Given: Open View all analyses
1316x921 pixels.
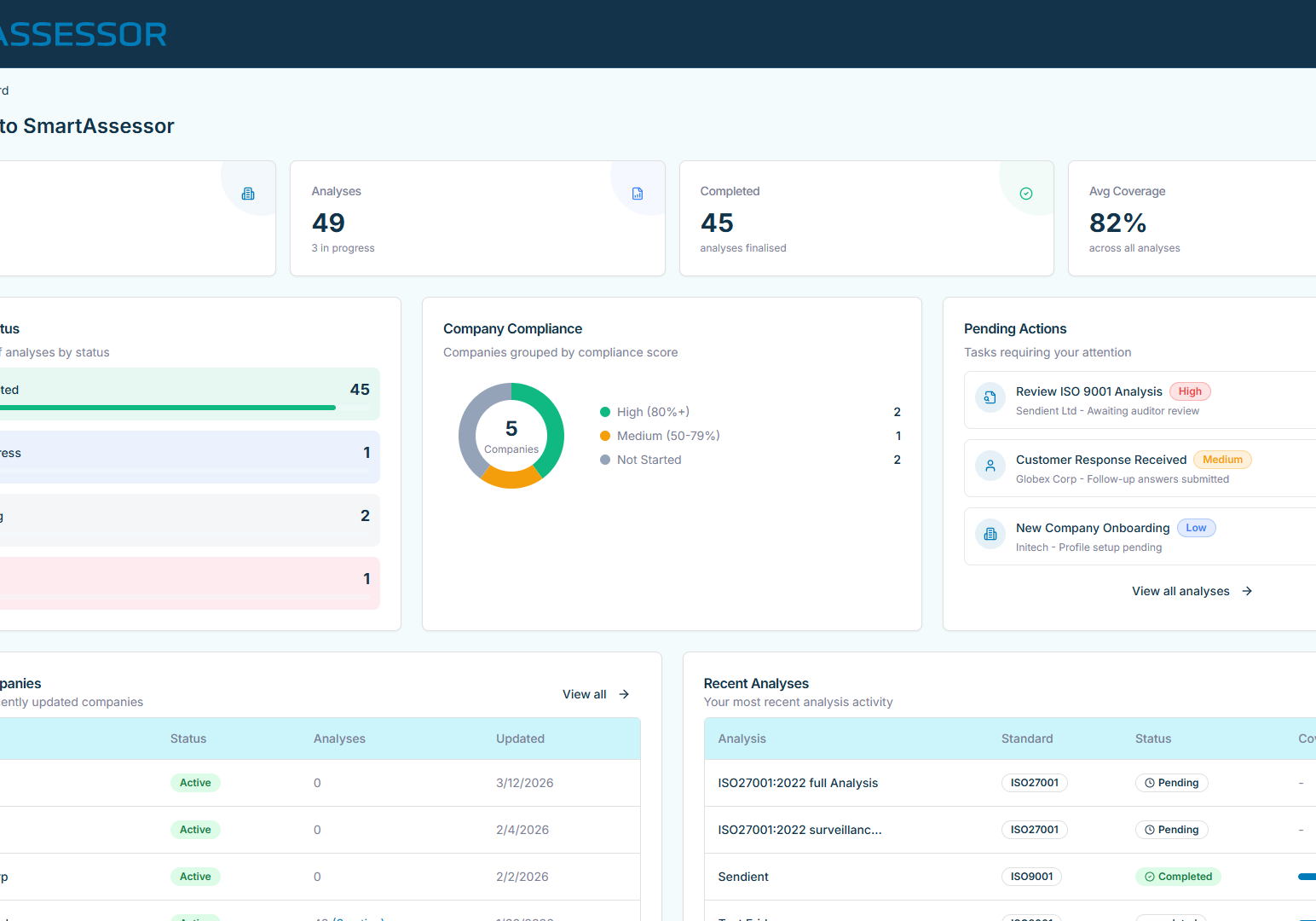Looking at the screenshot, I should [x=1180, y=591].
